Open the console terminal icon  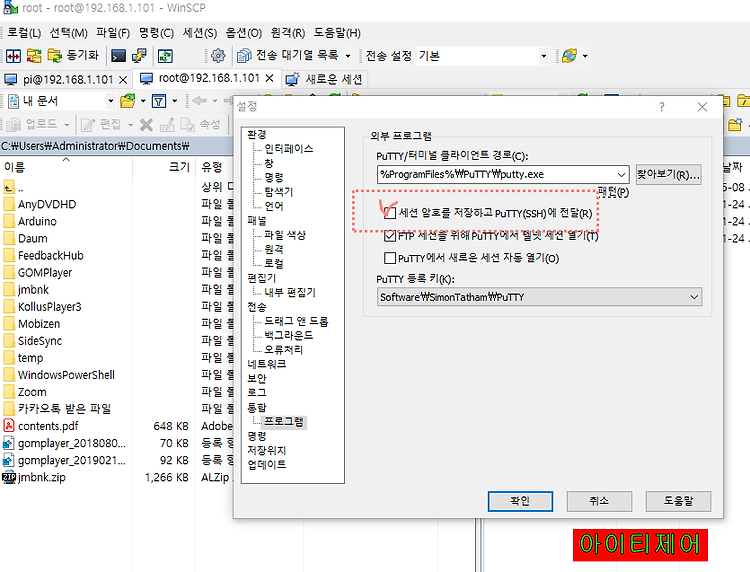(x=118, y=56)
